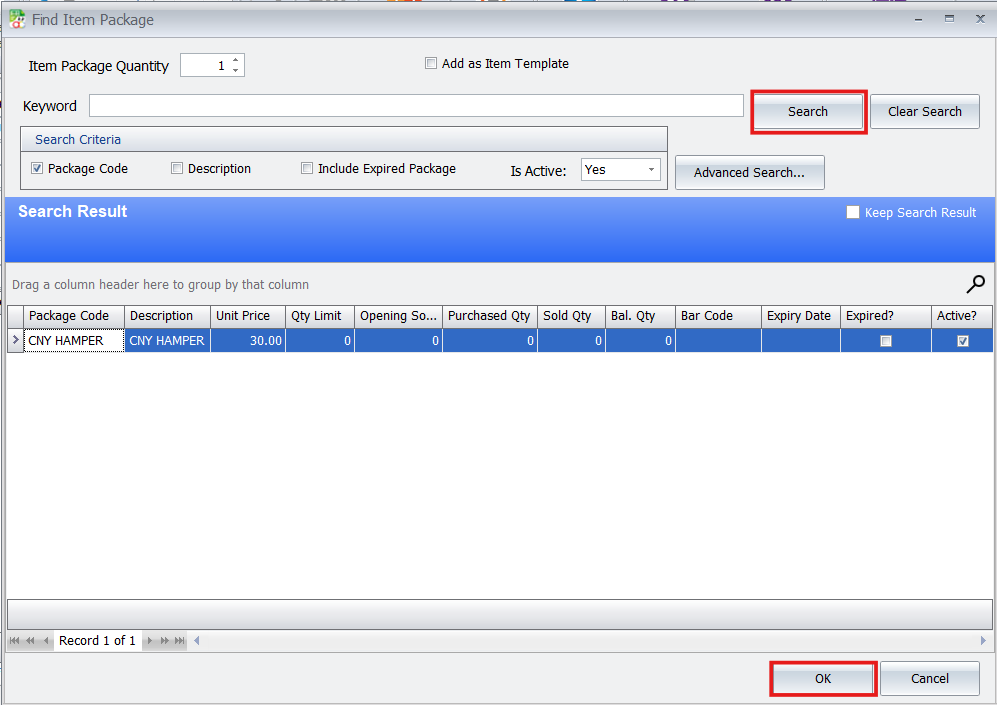997x705 pixels.
Task: Increase Item Package Quantity with up arrow
Action: tap(235, 59)
